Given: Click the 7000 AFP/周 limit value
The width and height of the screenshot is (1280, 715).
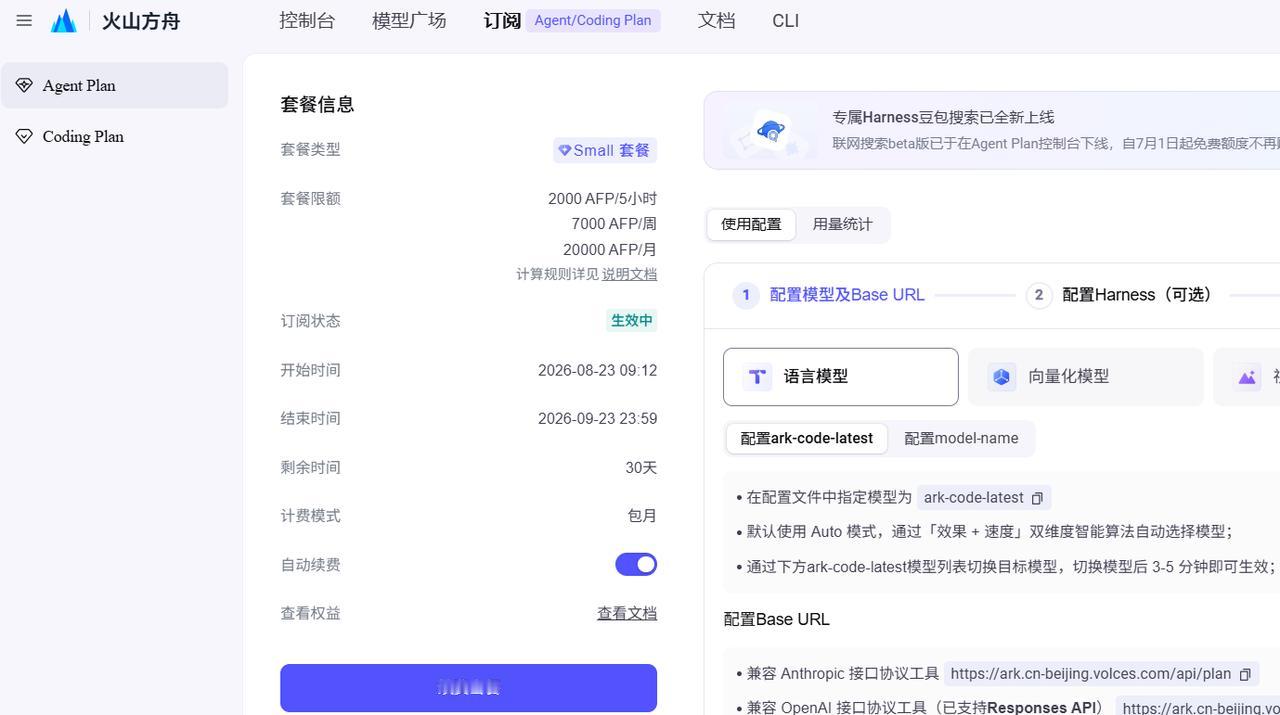Looking at the screenshot, I should coord(614,224).
